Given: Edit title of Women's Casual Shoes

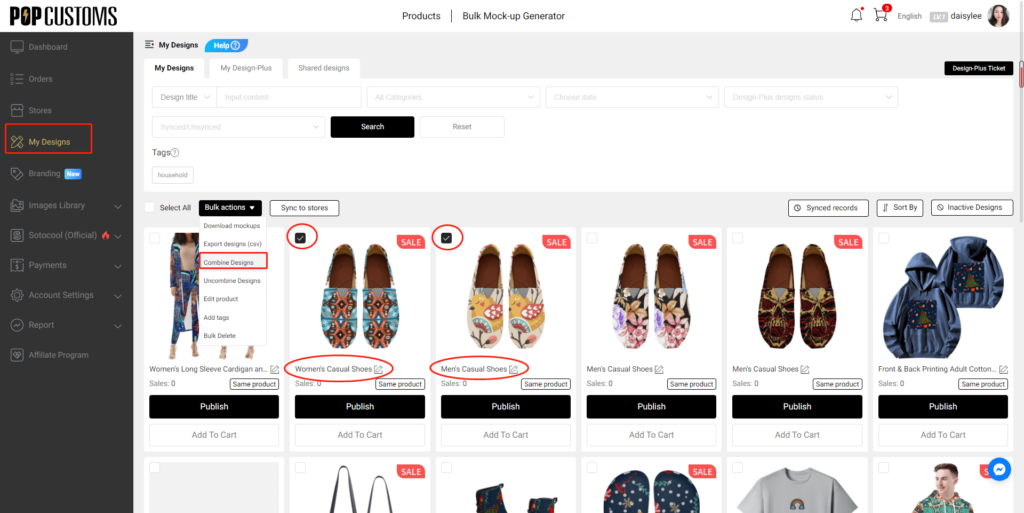Looking at the screenshot, I should click(379, 369).
